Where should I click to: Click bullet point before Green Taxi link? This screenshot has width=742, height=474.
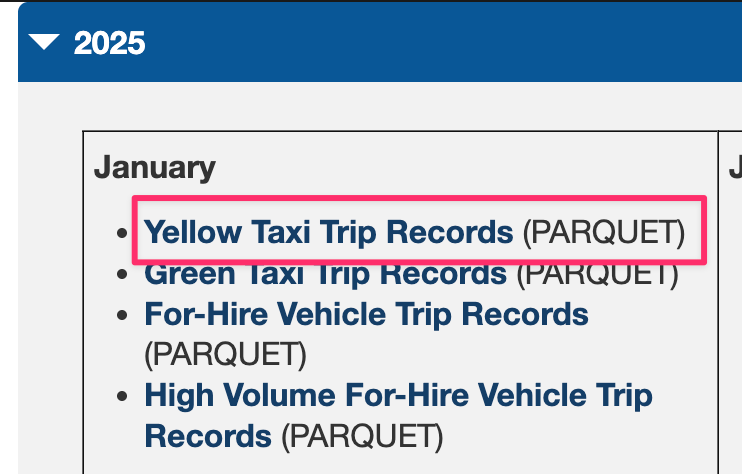(x=123, y=274)
